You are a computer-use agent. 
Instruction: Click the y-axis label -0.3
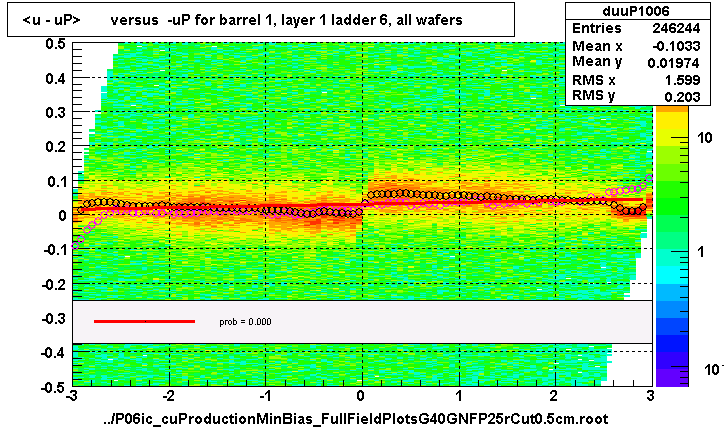(x=54, y=319)
